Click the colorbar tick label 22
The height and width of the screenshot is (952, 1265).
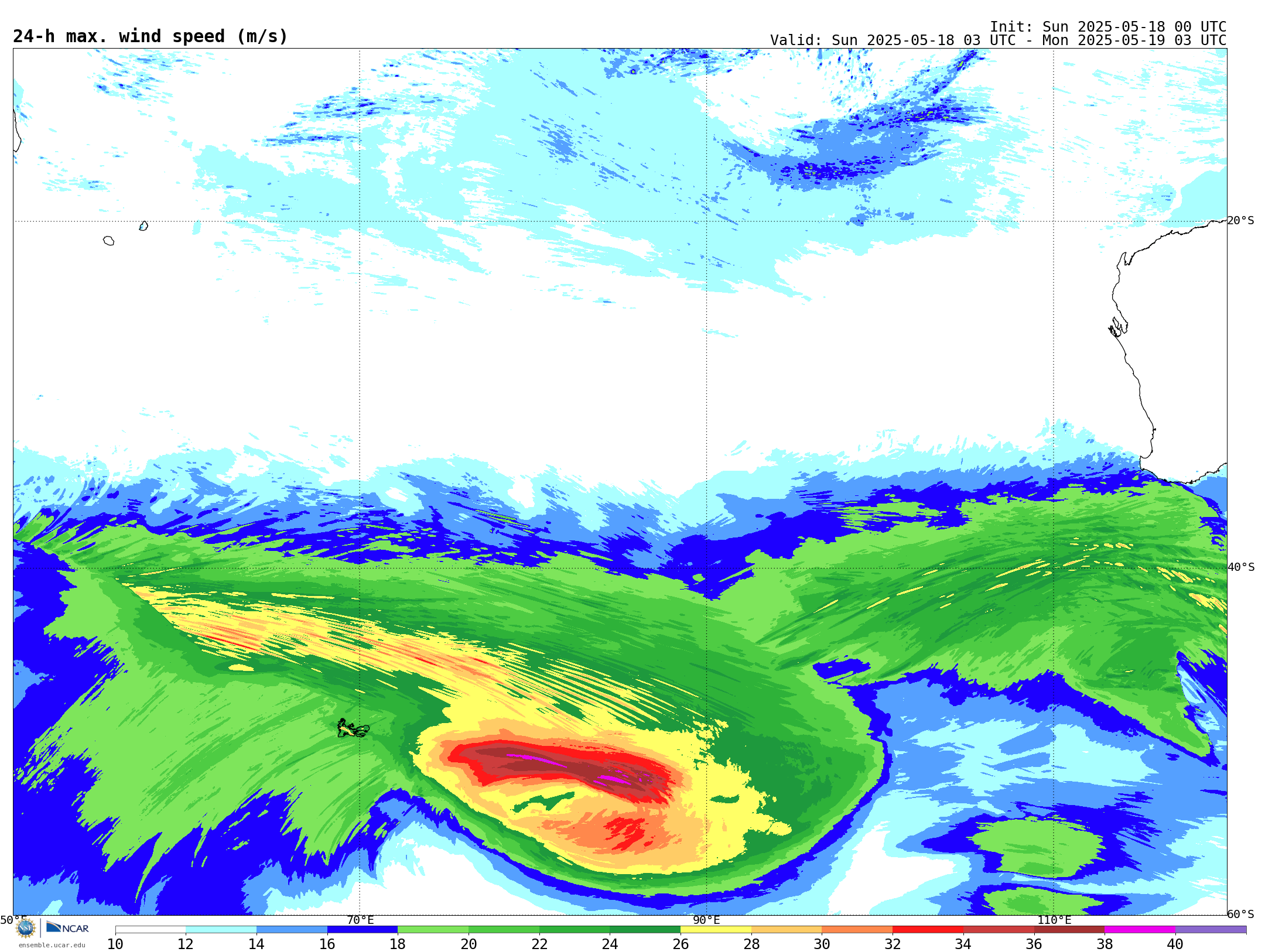(539, 944)
